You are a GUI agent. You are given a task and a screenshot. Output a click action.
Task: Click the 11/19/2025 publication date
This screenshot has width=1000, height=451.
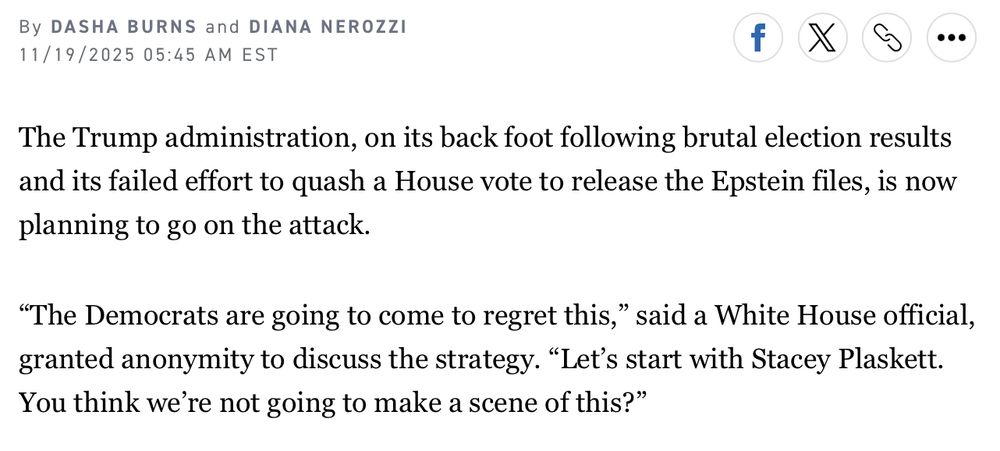pos(77,55)
